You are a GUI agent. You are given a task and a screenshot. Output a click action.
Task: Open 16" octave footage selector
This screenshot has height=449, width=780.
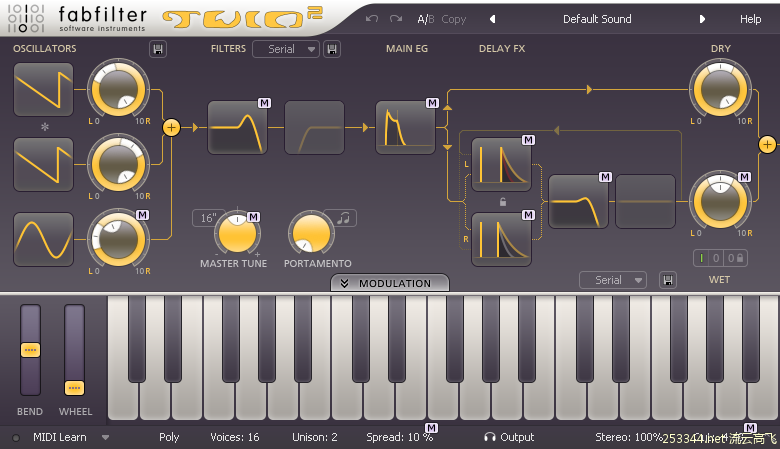(x=208, y=218)
